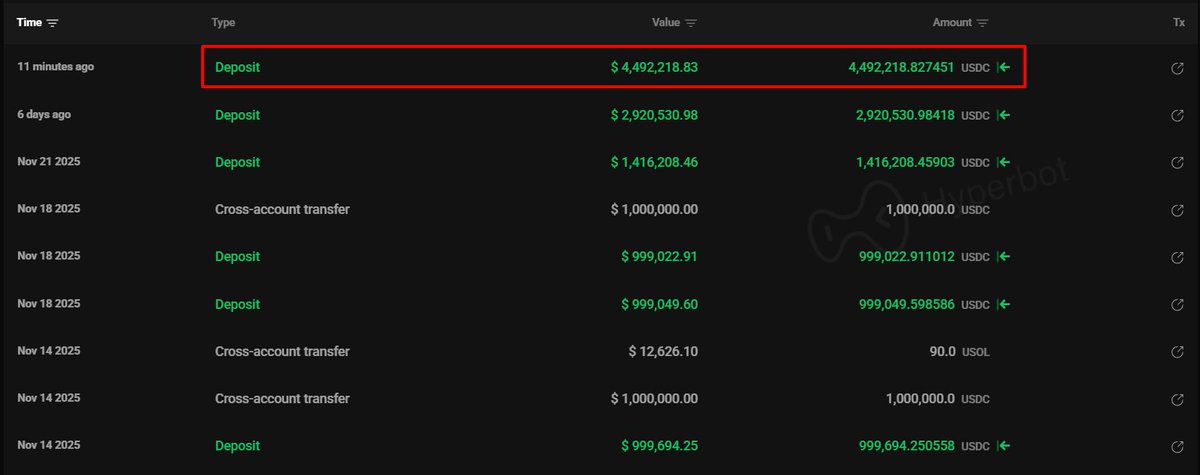Screen dimensions: 1200x475
Task: Open transaction link for the 90.0 USOL transfer
Action: pyautogui.click(x=1177, y=352)
